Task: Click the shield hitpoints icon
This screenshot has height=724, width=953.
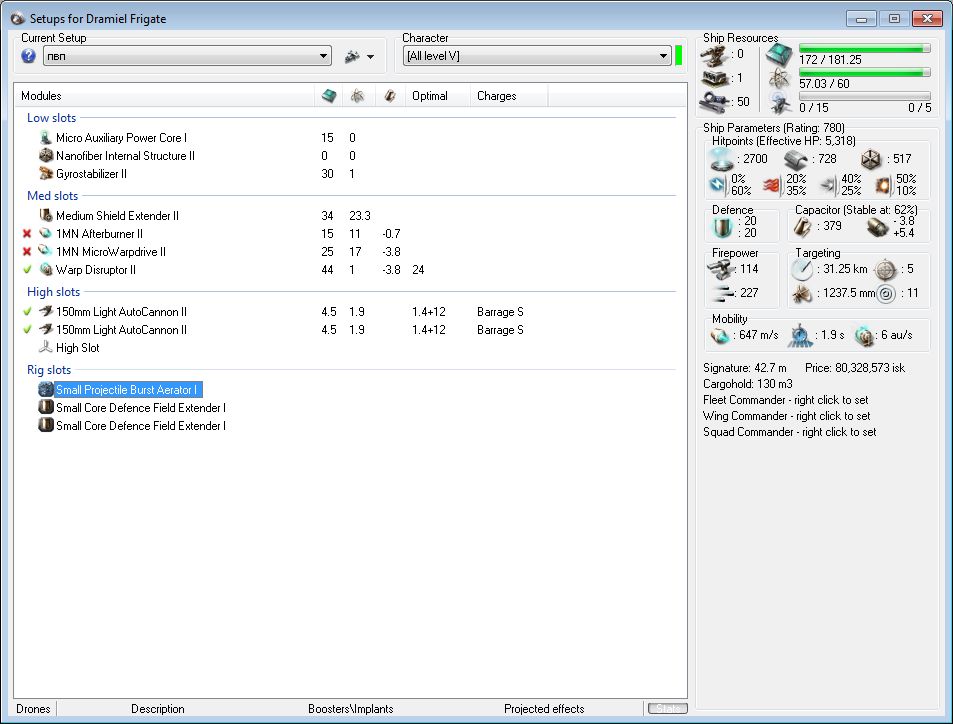Action: coord(721,159)
